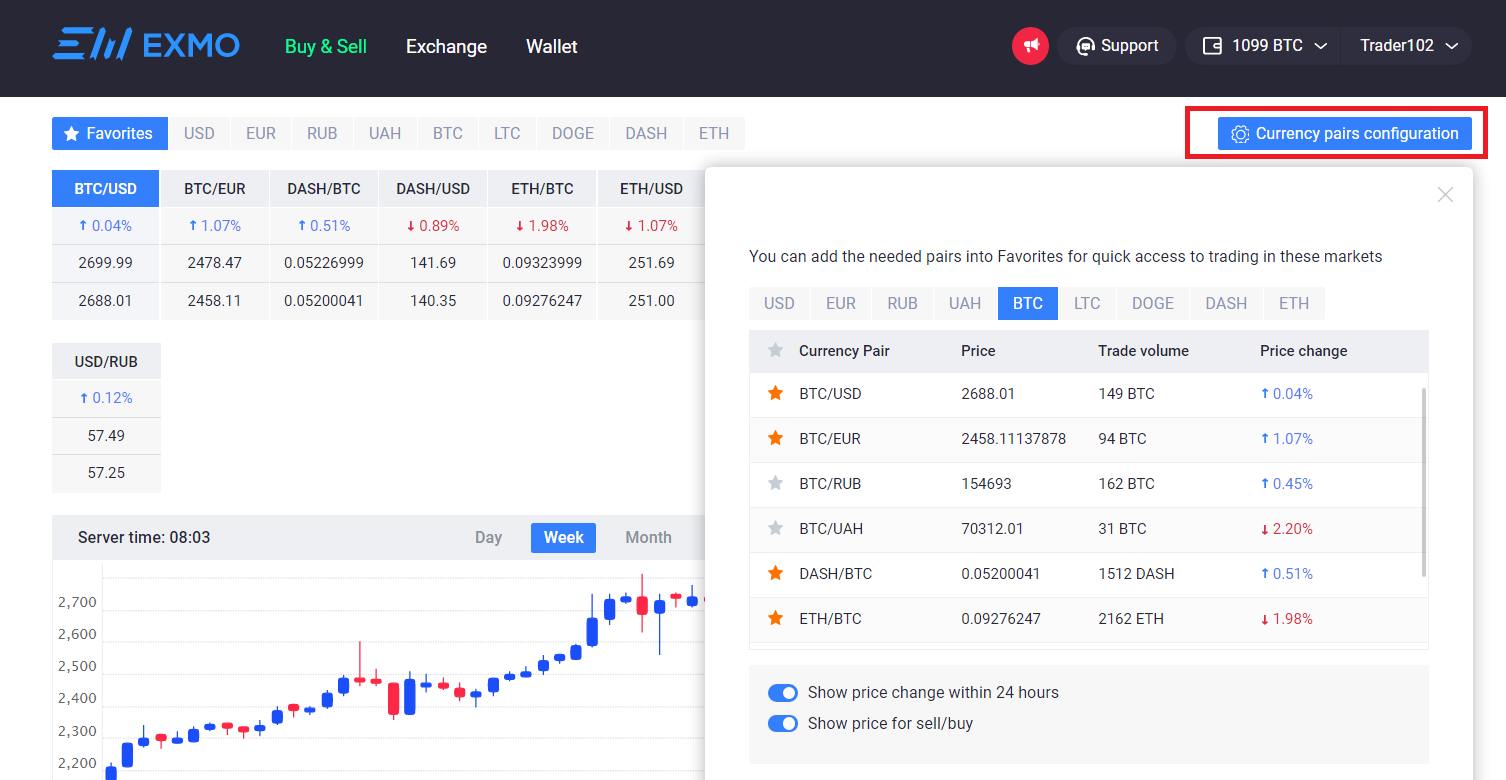The image size is (1506, 780).
Task: Remove ETH/BTC from favorites via star
Action: point(775,618)
